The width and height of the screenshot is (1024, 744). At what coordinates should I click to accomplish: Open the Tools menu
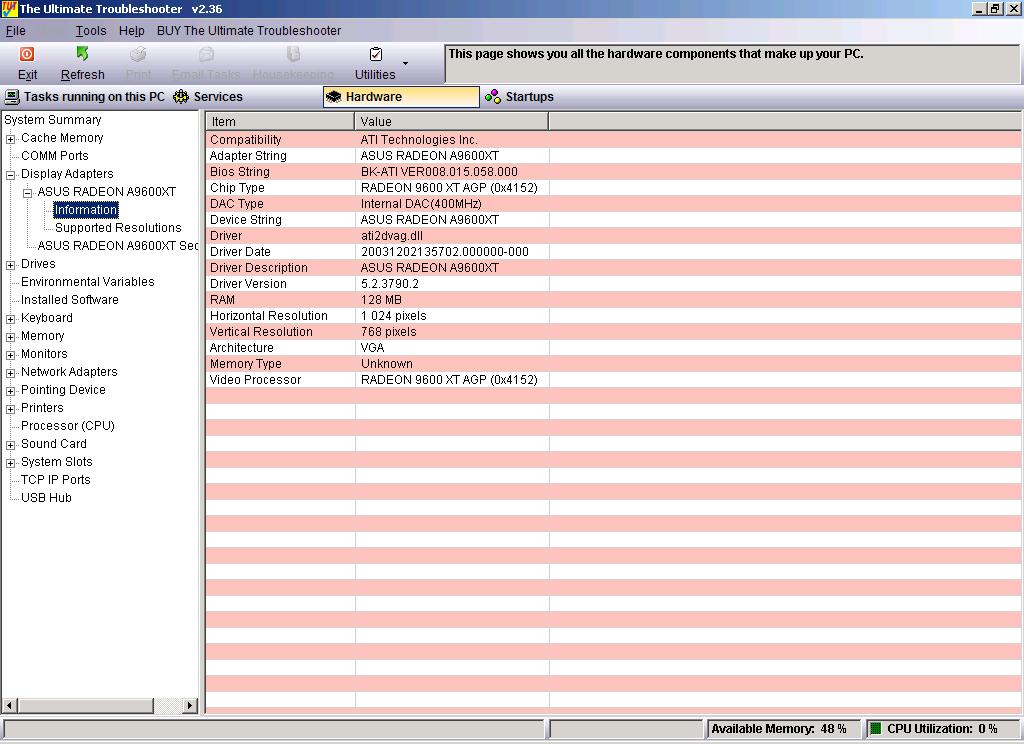pos(91,31)
